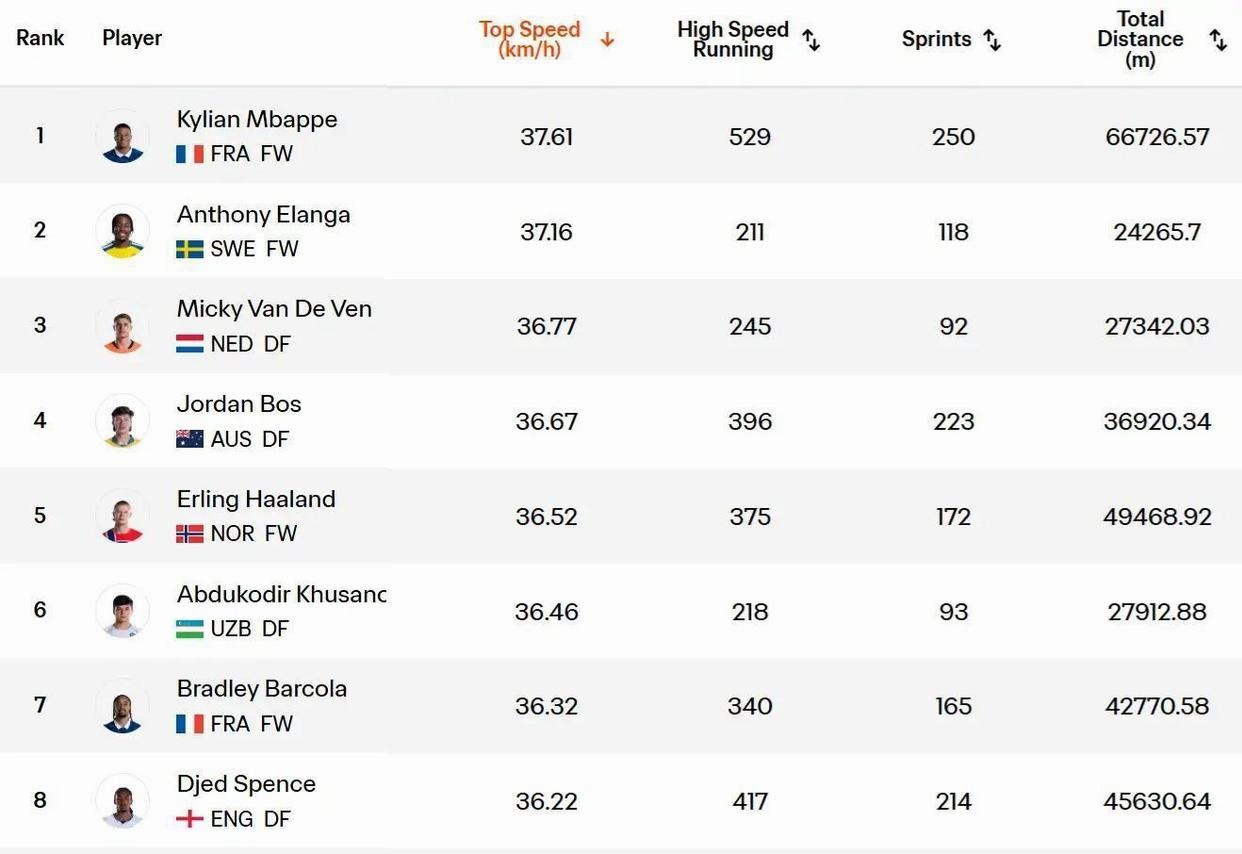The width and height of the screenshot is (1242, 854).
Task: Click Micky Van De Ven's avatar photo
Action: click(123, 326)
